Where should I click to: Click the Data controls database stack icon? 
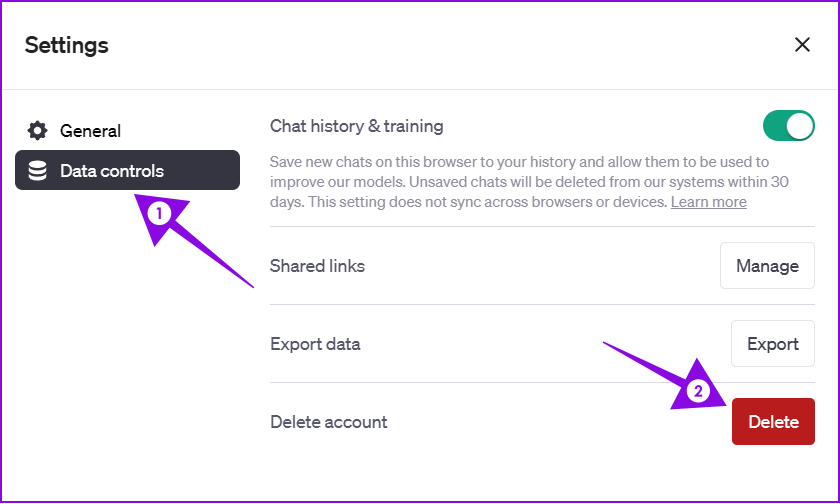[38, 171]
